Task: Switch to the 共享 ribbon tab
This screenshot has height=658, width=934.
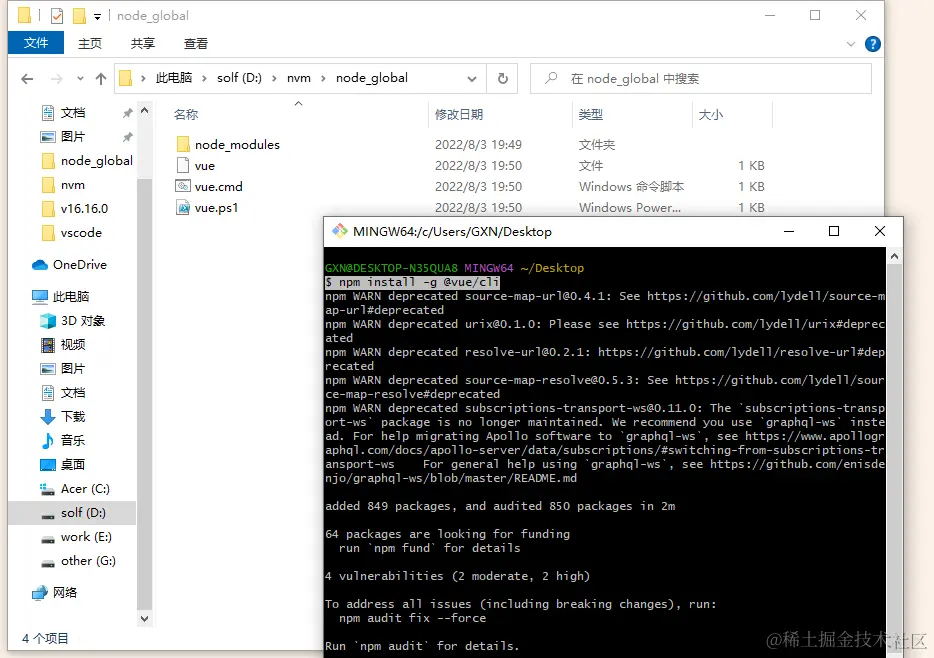Action: pyautogui.click(x=143, y=43)
